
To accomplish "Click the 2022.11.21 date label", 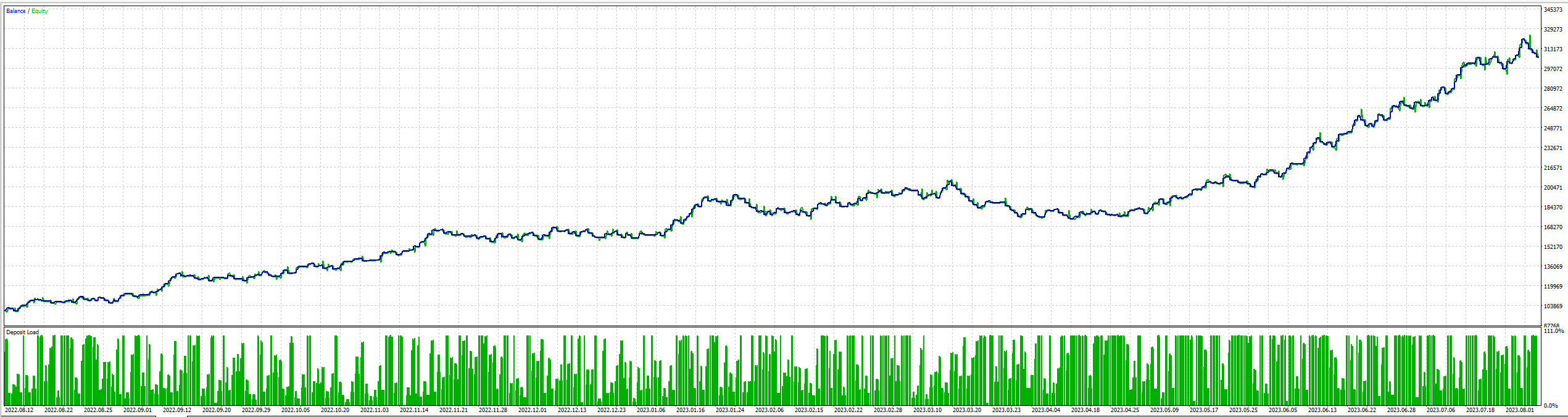I will click(454, 410).
